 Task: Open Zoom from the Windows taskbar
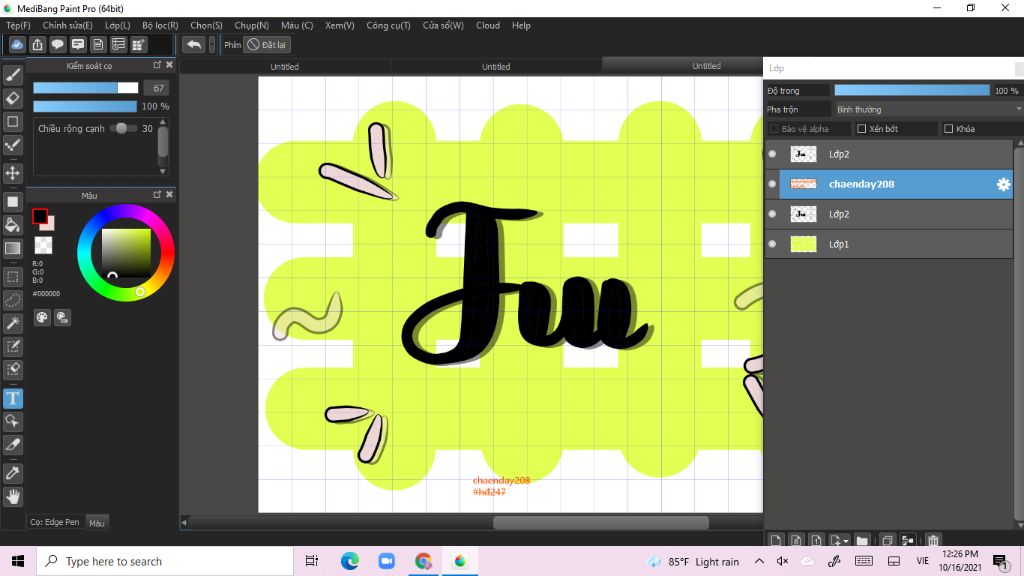click(x=387, y=561)
